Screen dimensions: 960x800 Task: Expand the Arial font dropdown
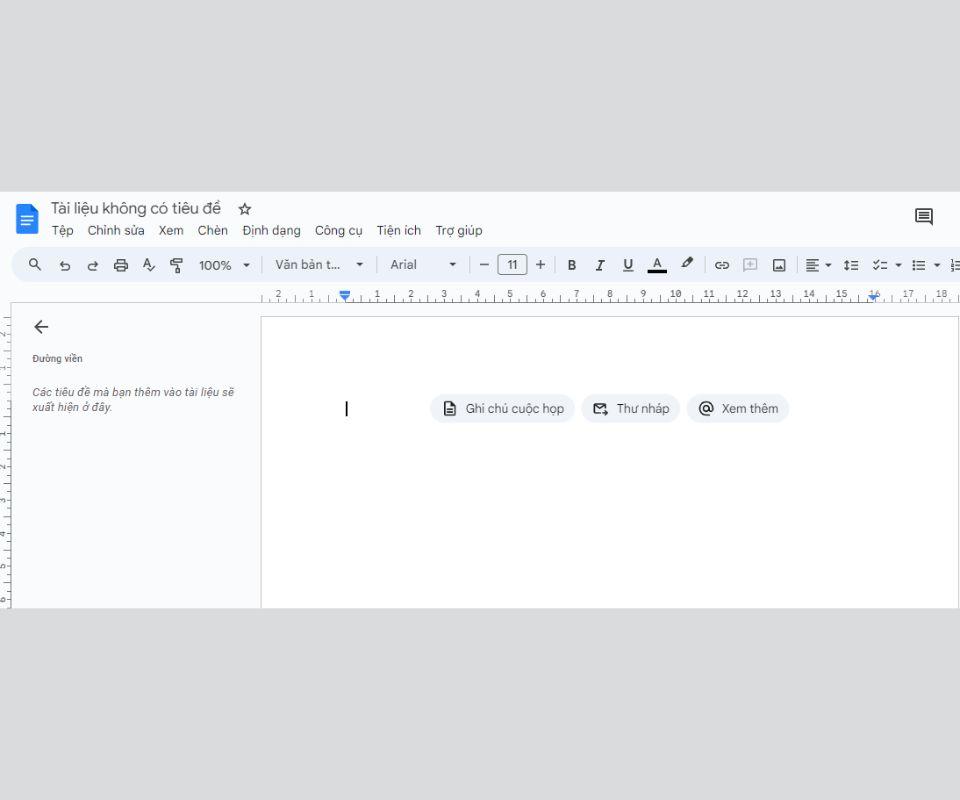[x=422, y=265]
